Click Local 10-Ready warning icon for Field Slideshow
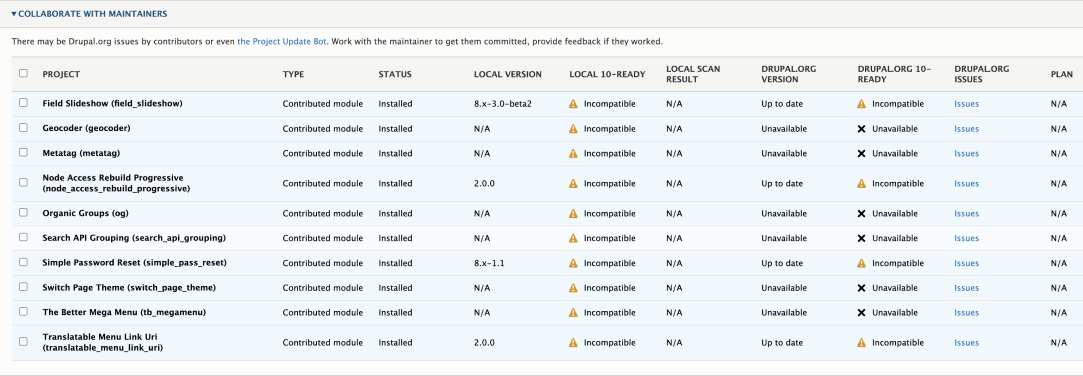Image resolution: width=1083 pixels, height=376 pixels. [573, 104]
